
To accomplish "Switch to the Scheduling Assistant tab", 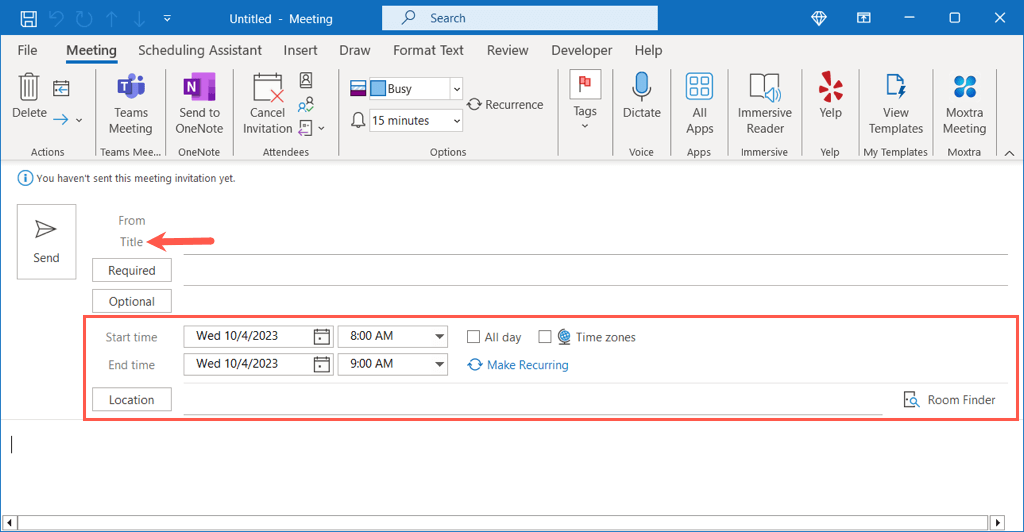I will coord(200,50).
